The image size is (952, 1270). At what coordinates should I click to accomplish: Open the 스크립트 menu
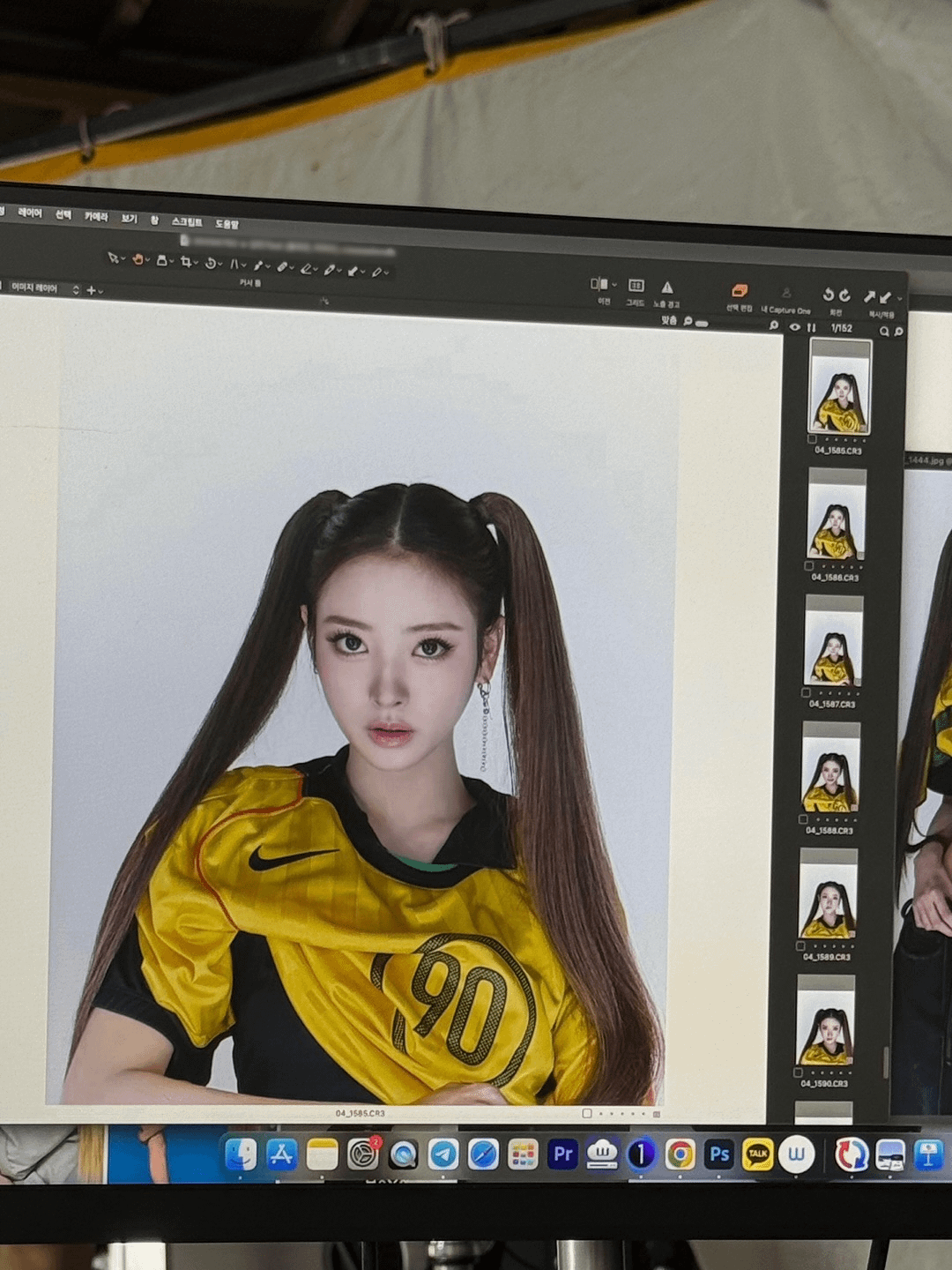187,221
